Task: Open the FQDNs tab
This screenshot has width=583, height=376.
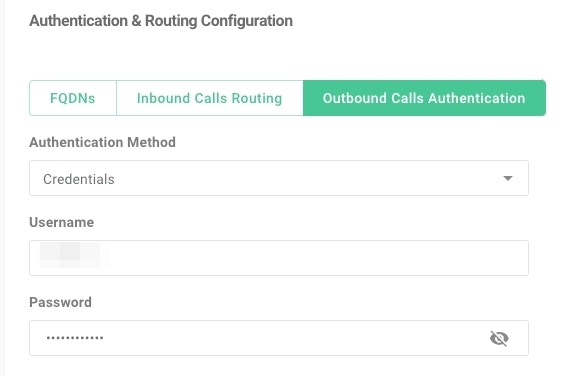Action: (73, 98)
